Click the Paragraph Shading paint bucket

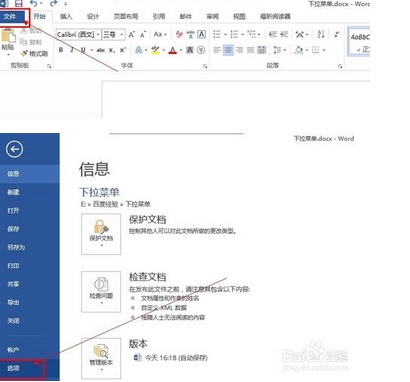tap(299, 50)
